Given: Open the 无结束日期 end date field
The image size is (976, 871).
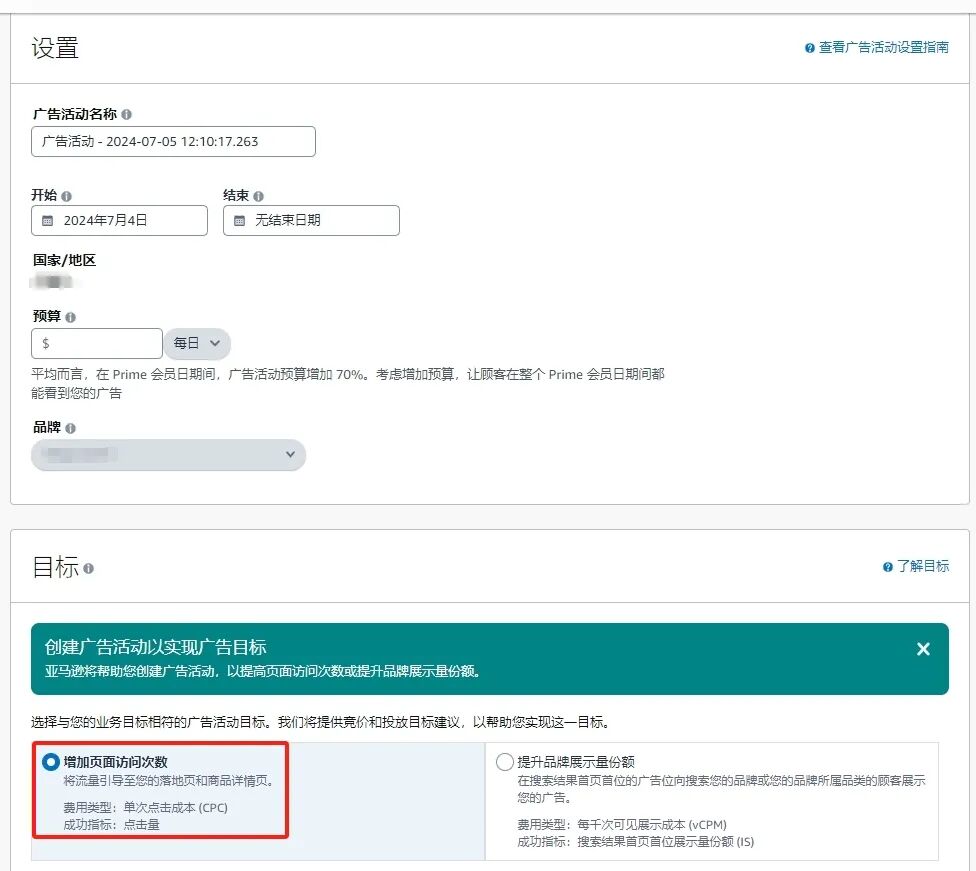Looking at the screenshot, I should [x=310, y=220].
